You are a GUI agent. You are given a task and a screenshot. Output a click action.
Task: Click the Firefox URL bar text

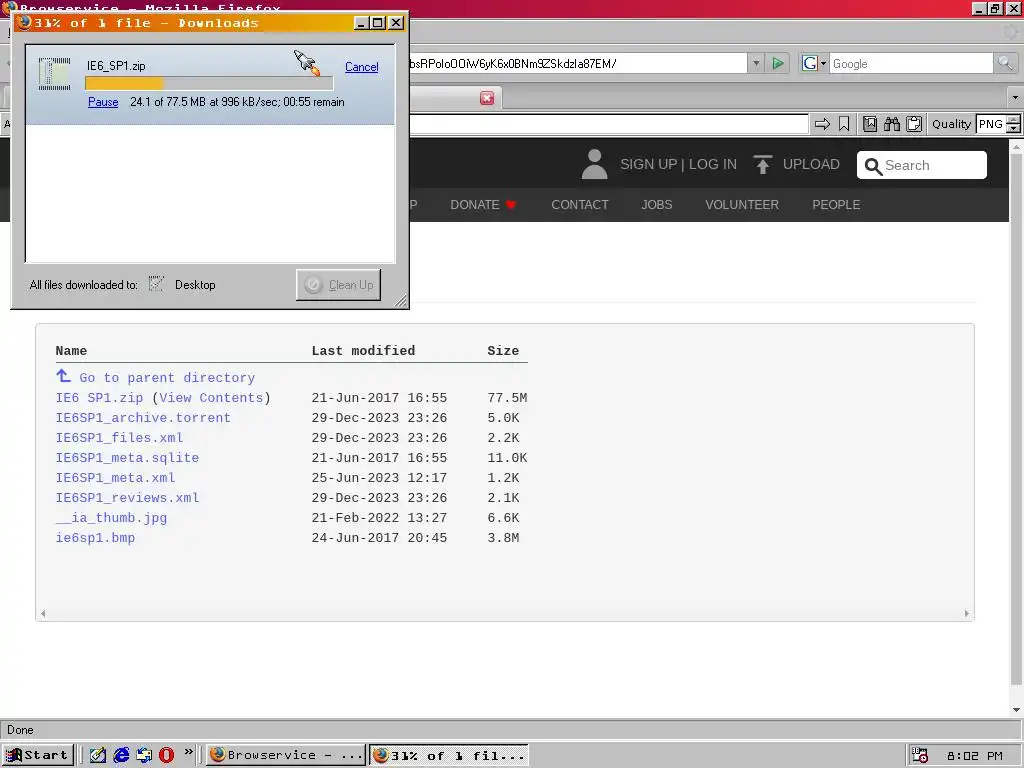(513, 63)
